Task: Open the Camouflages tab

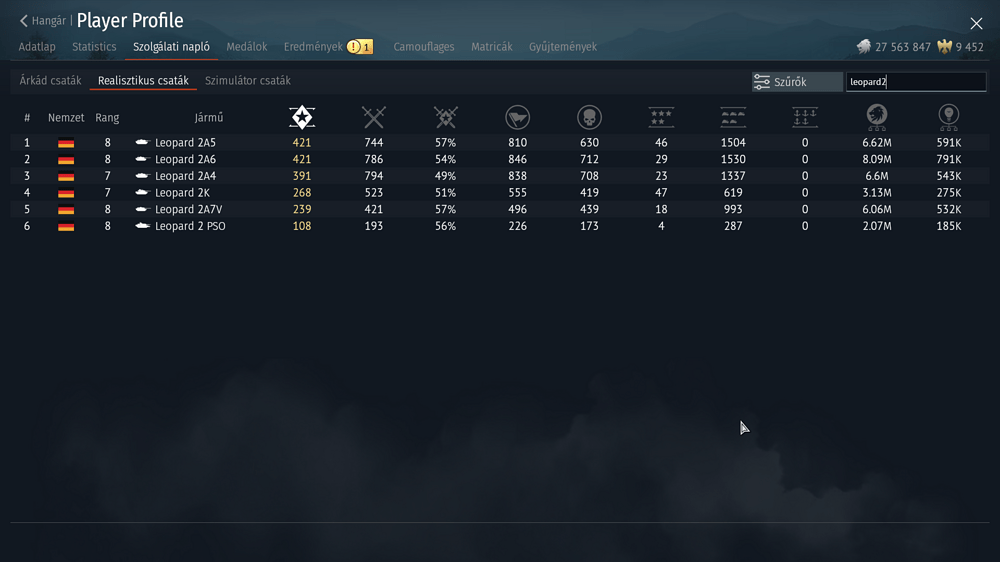Action: tap(423, 47)
